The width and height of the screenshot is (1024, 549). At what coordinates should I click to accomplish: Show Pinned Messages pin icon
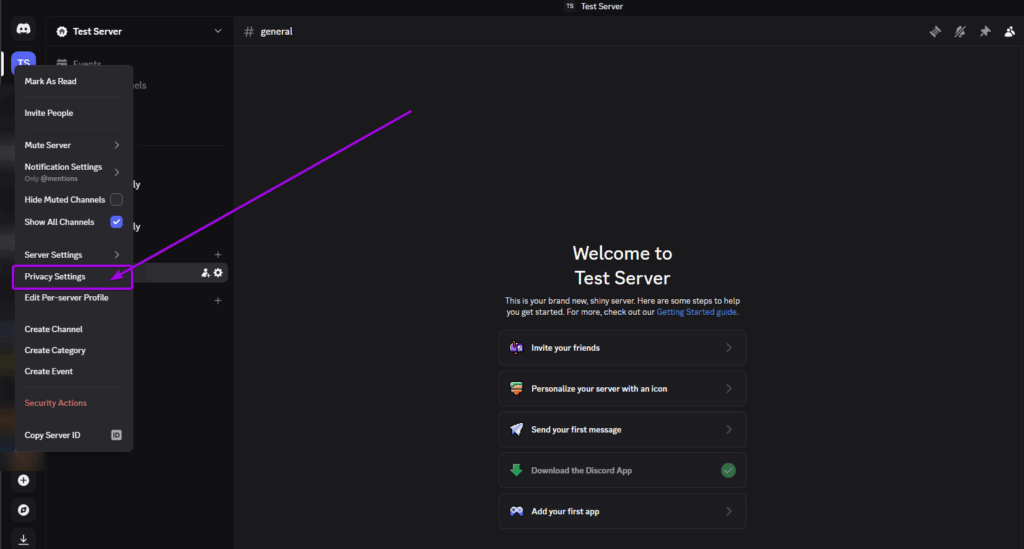[985, 31]
